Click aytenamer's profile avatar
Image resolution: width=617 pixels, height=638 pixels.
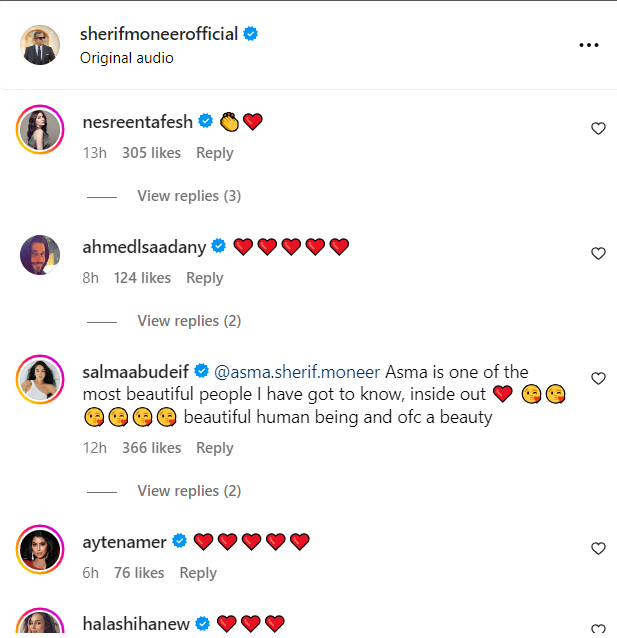pos(40,549)
